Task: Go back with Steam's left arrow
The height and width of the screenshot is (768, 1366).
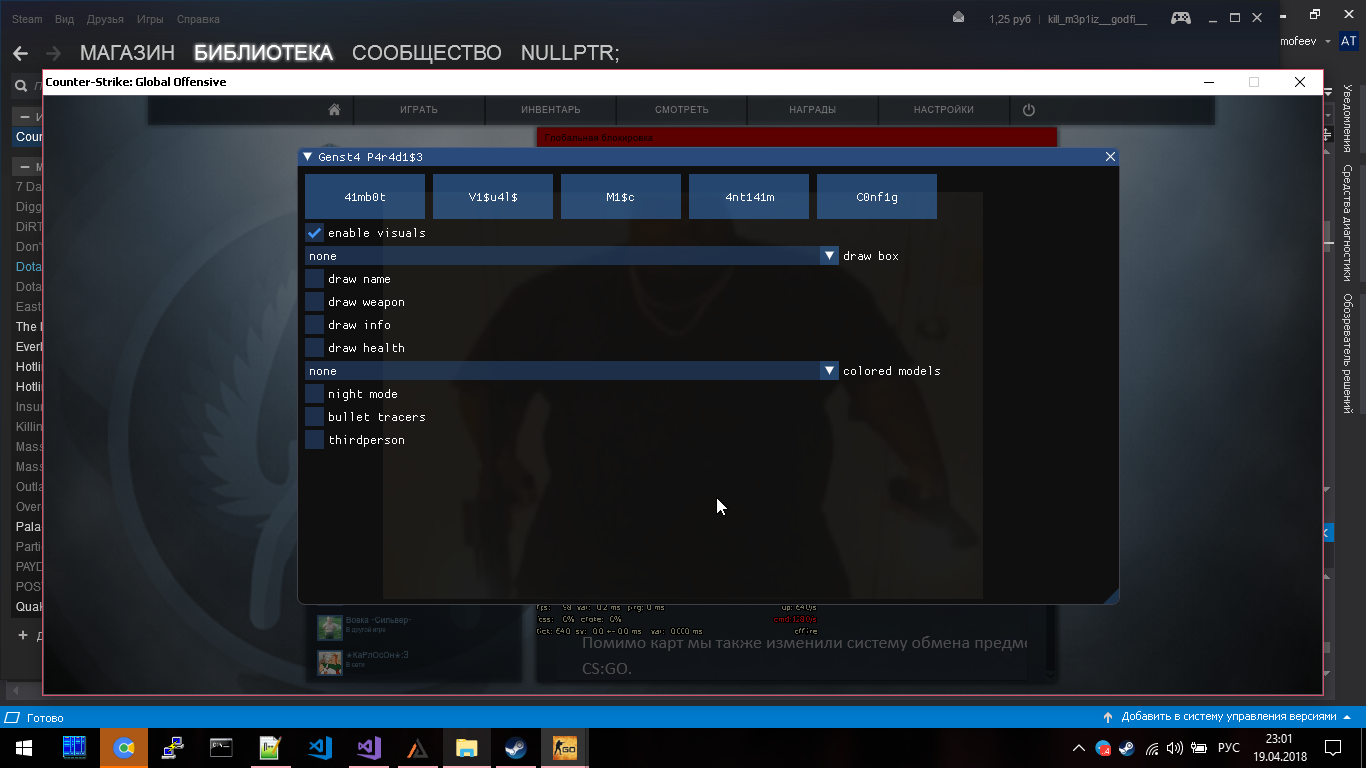Action: [20, 53]
